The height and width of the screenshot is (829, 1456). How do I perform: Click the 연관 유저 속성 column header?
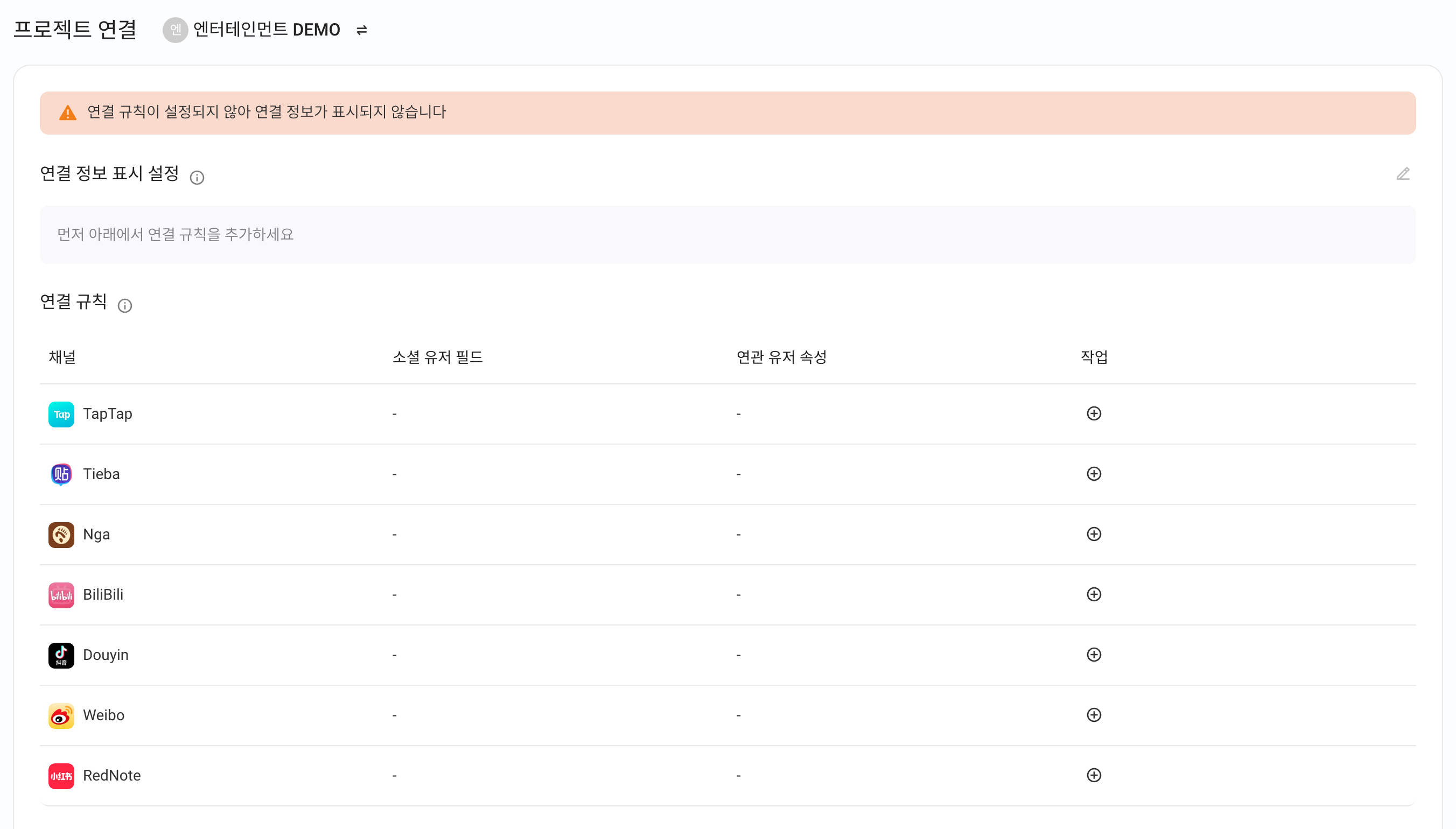(x=781, y=357)
